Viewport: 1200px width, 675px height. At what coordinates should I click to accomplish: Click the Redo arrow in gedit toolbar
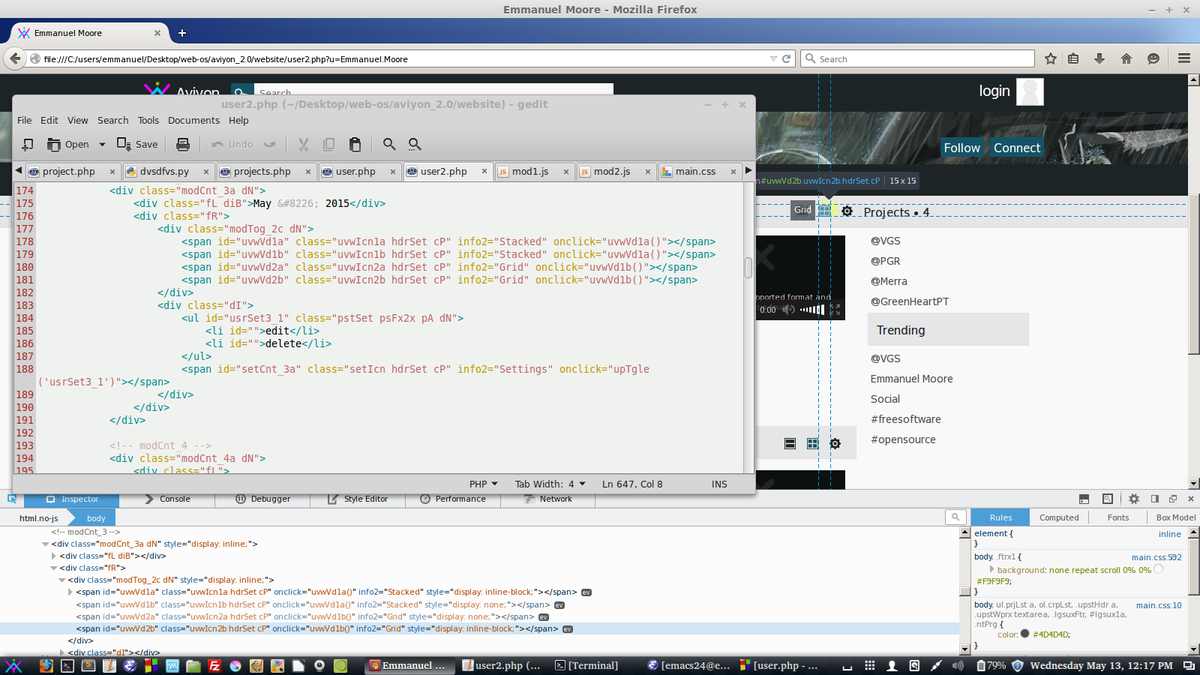click(x=270, y=144)
